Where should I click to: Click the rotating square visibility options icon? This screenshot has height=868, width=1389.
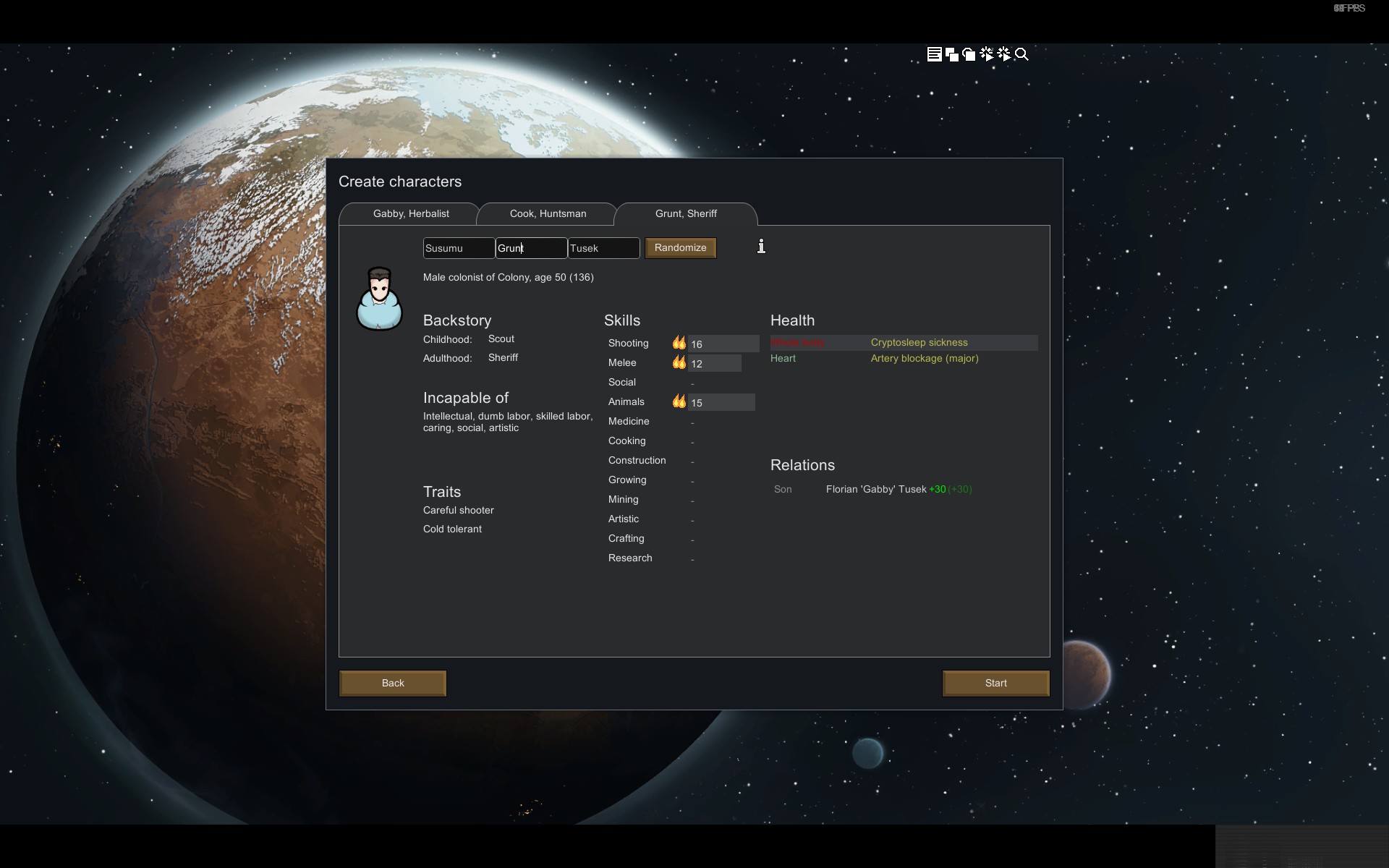tap(969, 54)
